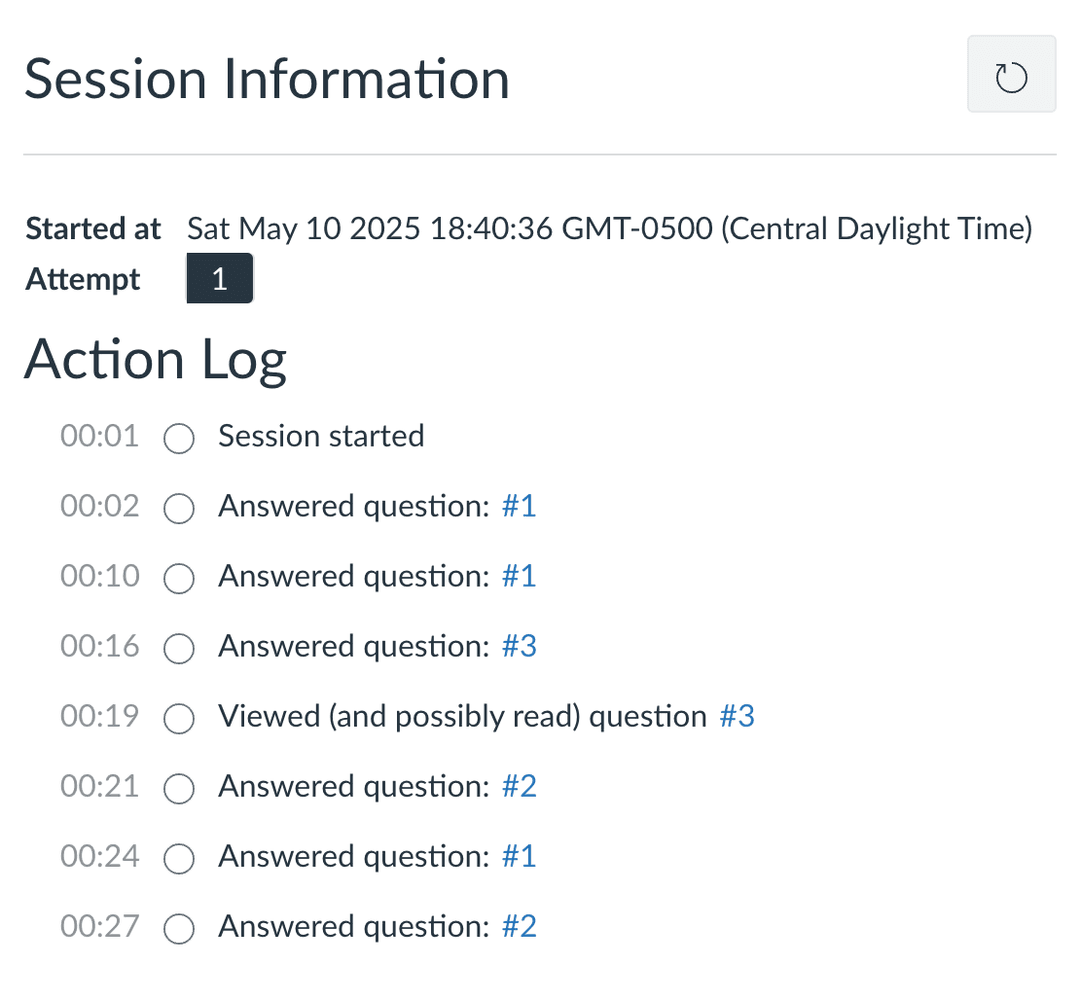Click the Session started log entry

[x=321, y=436]
